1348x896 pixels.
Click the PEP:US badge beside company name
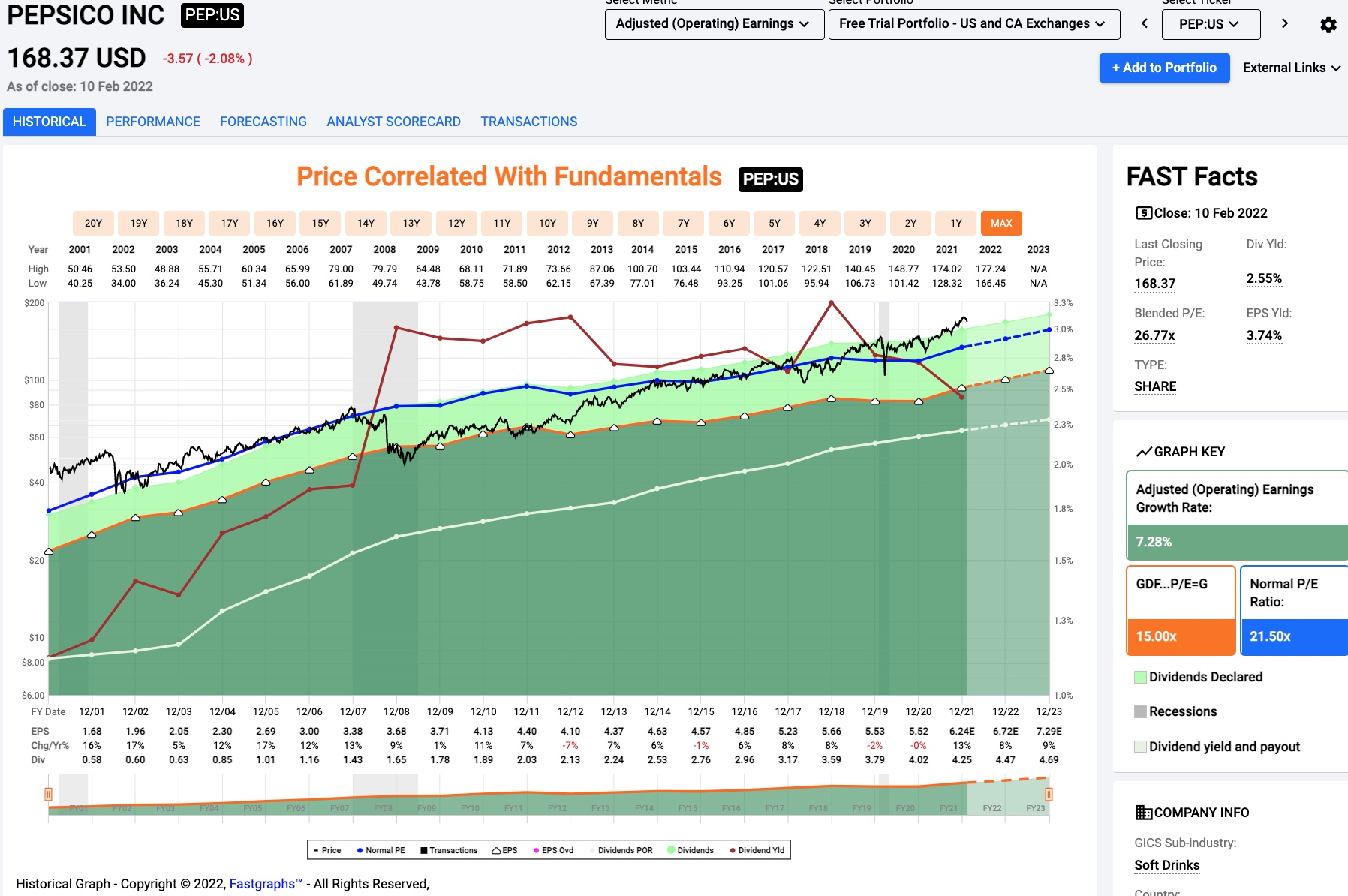coord(212,16)
